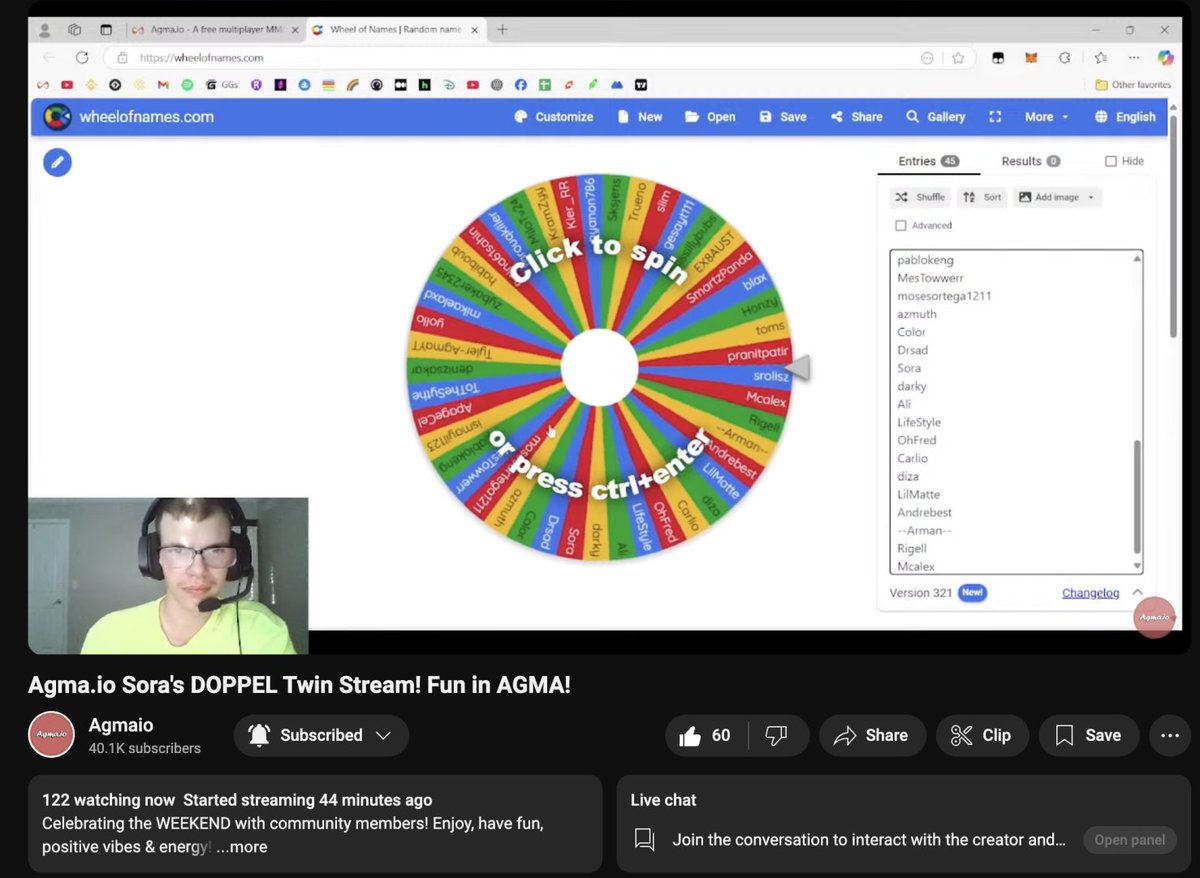The width and height of the screenshot is (1200, 878).
Task: Click the YouTube like button
Action: [706, 735]
